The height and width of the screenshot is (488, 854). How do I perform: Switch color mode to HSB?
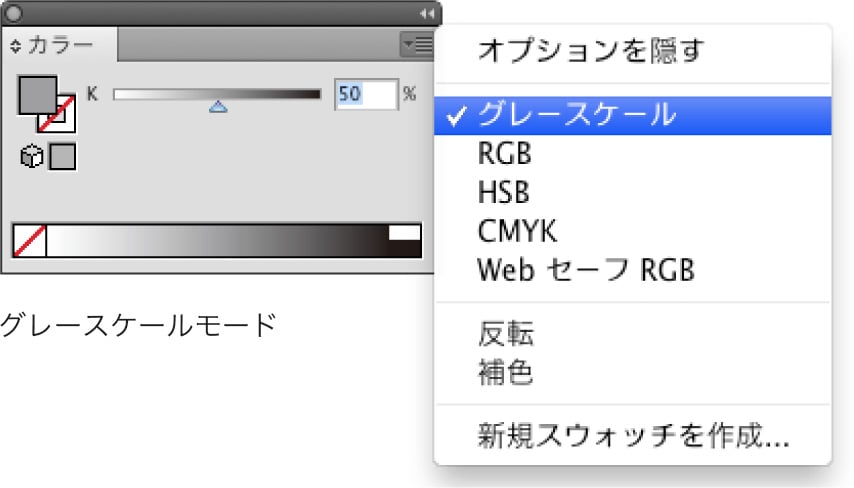(504, 192)
